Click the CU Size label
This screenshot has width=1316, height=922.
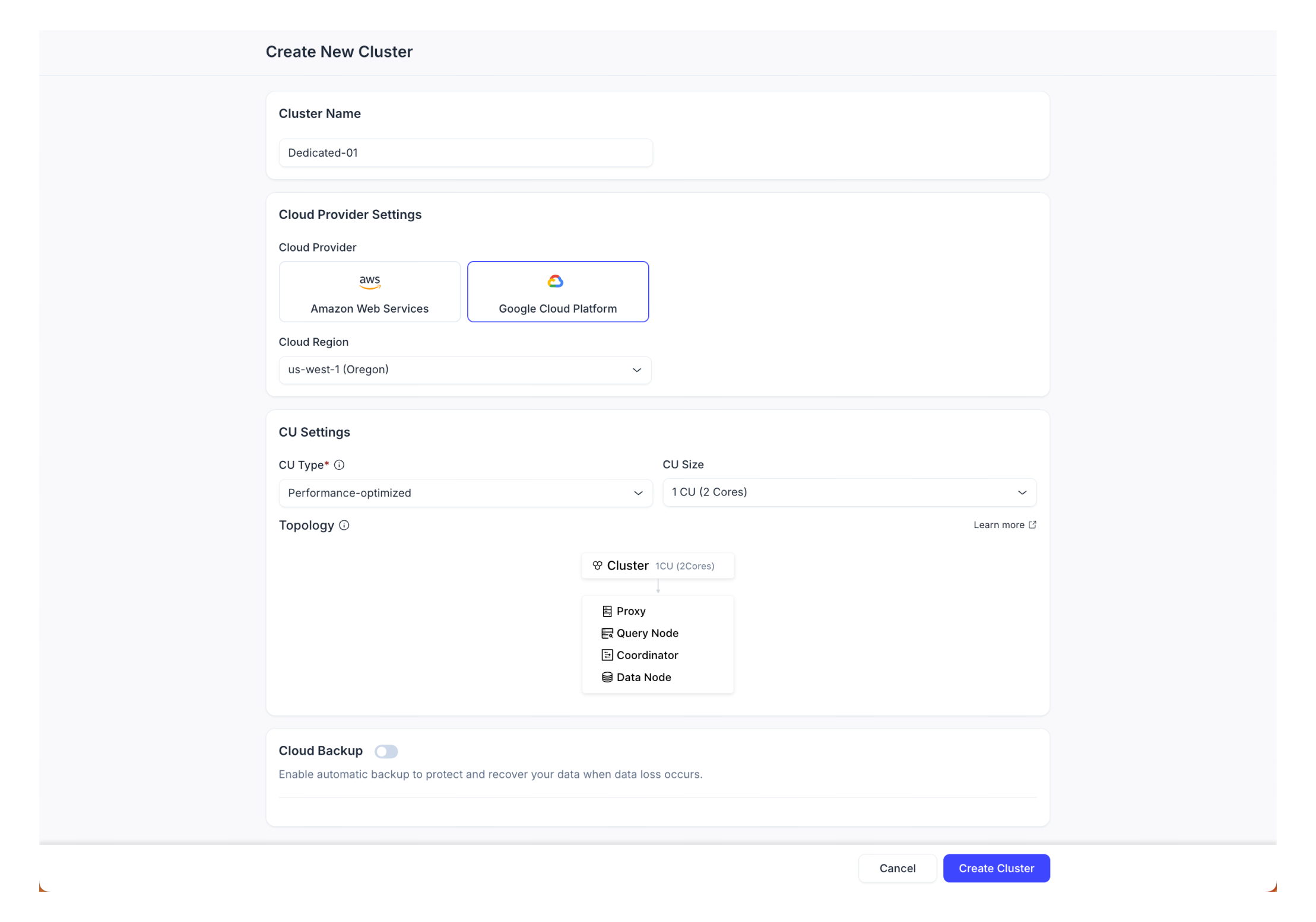(683, 464)
